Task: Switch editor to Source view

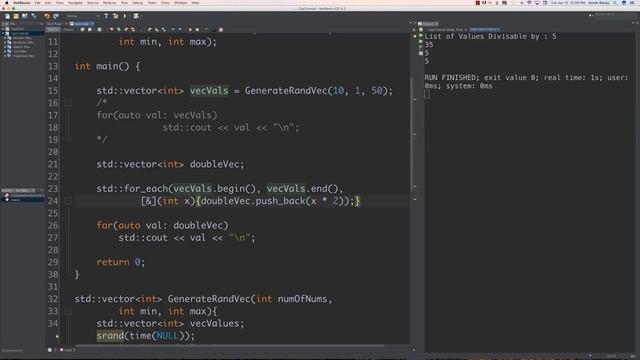Action: click(x=53, y=29)
